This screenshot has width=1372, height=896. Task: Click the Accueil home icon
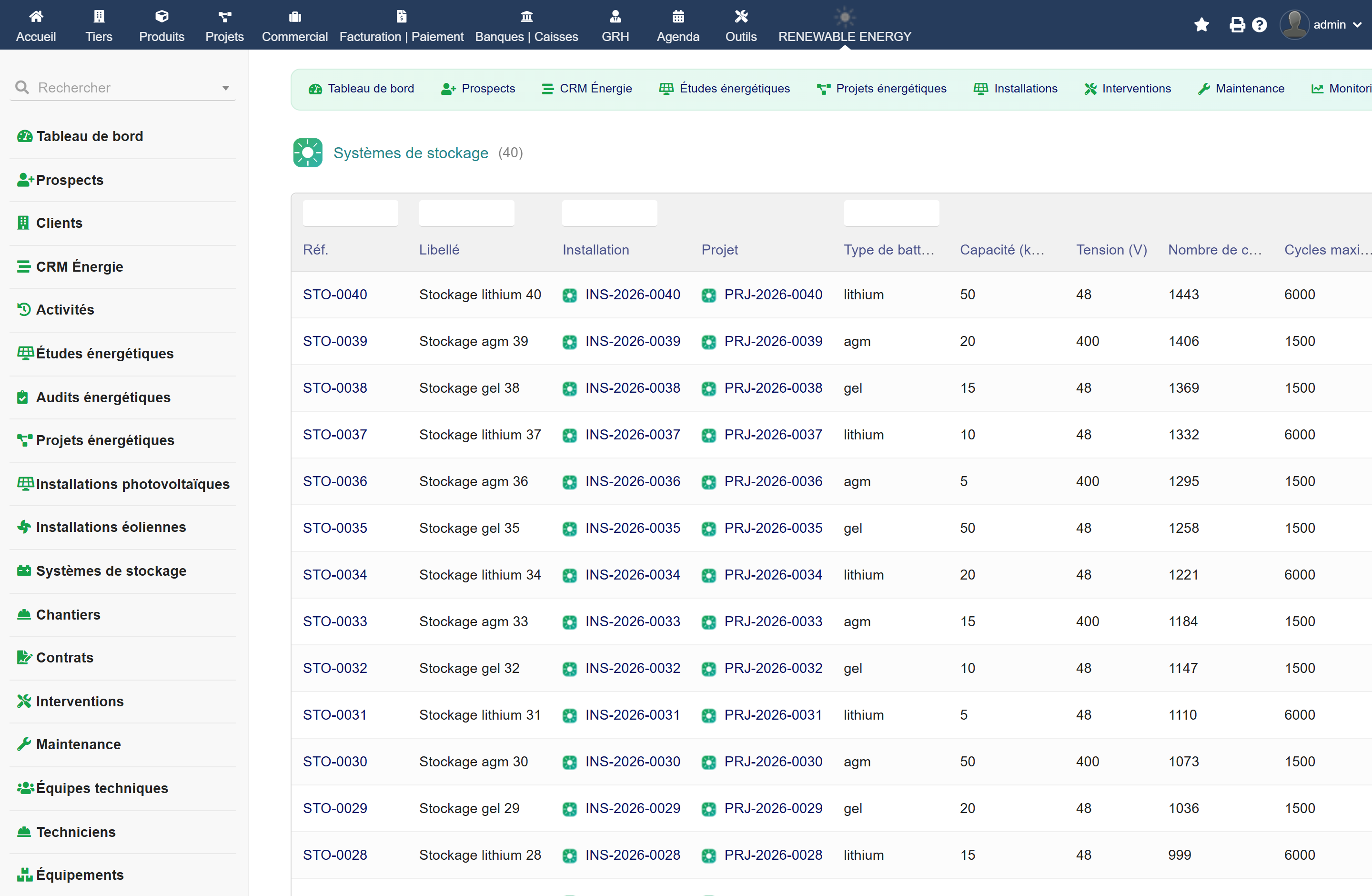[36, 16]
